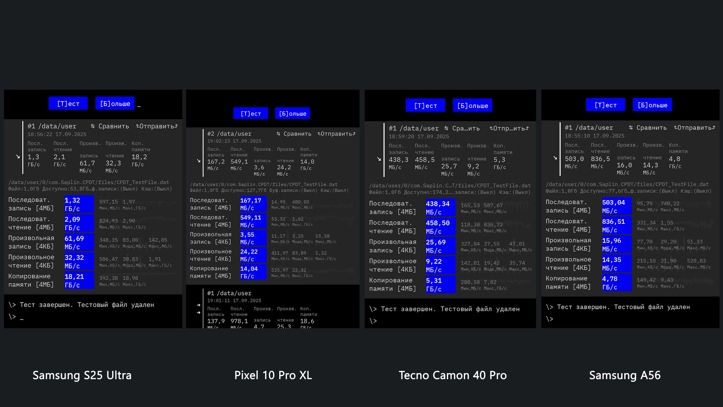Click Отправить in the Pixel 10 Pro XL panel
723x407 pixels.
click(337, 134)
